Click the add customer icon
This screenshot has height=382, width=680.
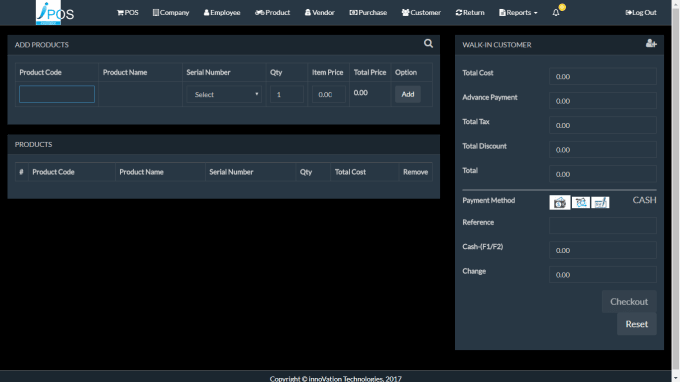coord(651,43)
